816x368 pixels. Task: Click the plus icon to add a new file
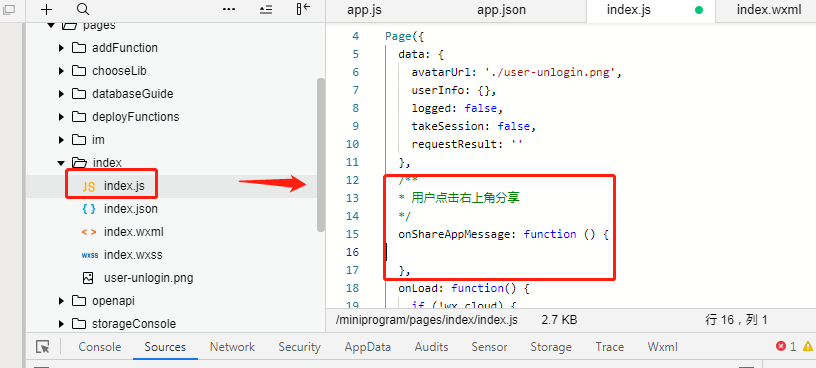[x=47, y=9]
